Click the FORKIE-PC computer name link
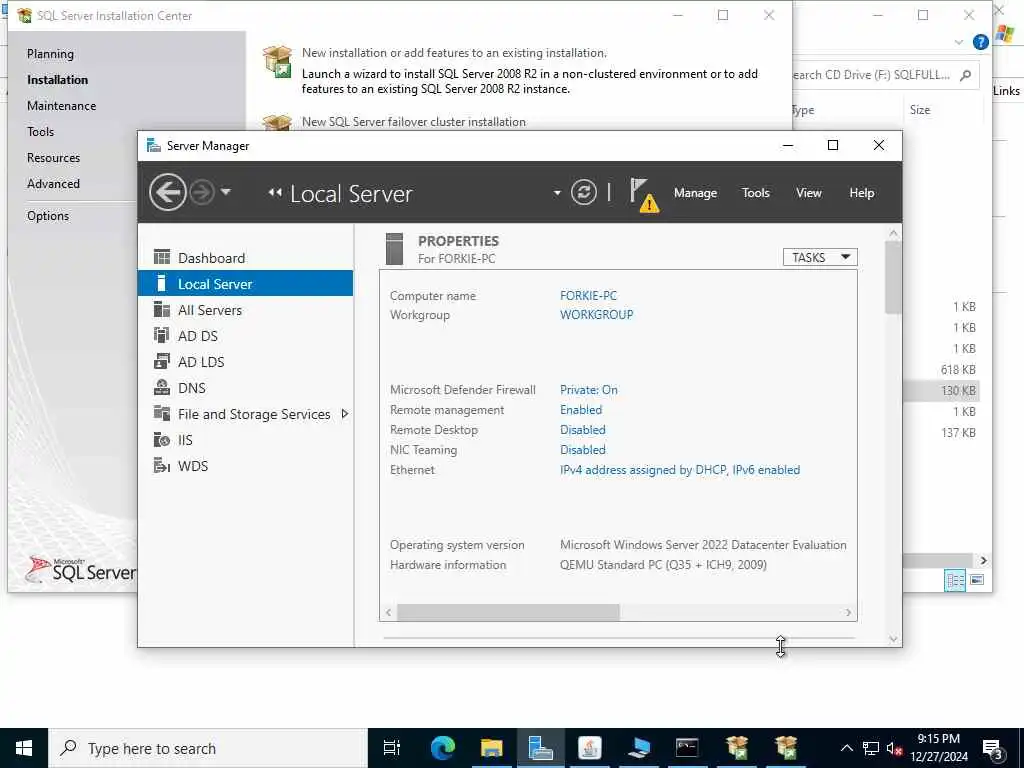1024x768 pixels. click(x=588, y=295)
